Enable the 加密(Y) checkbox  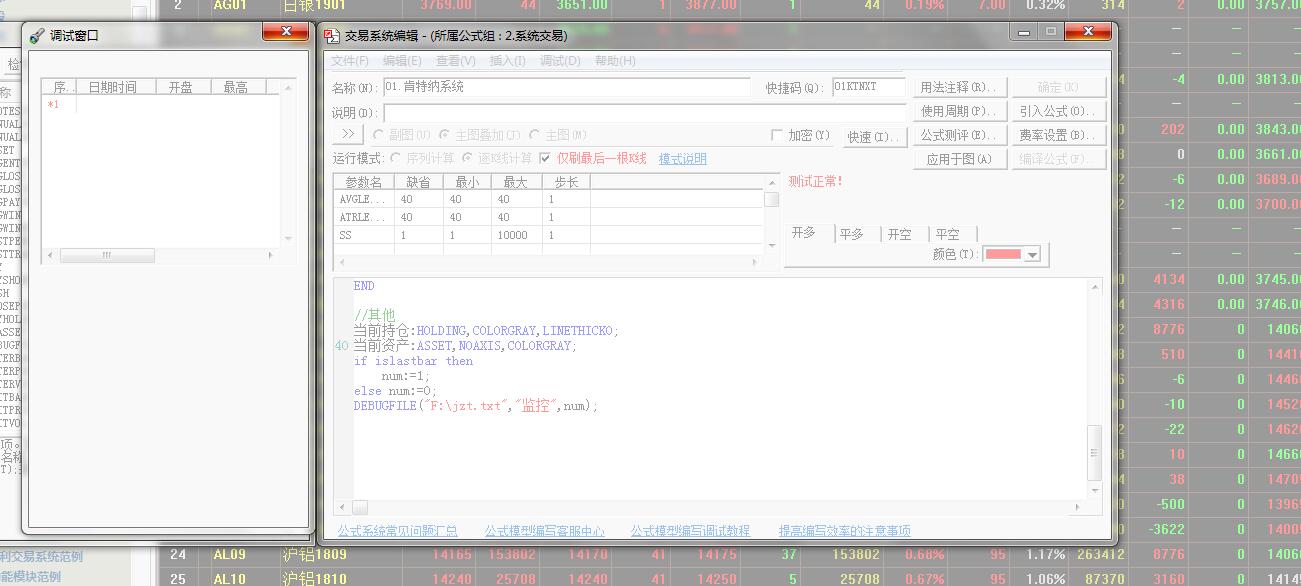(x=777, y=135)
